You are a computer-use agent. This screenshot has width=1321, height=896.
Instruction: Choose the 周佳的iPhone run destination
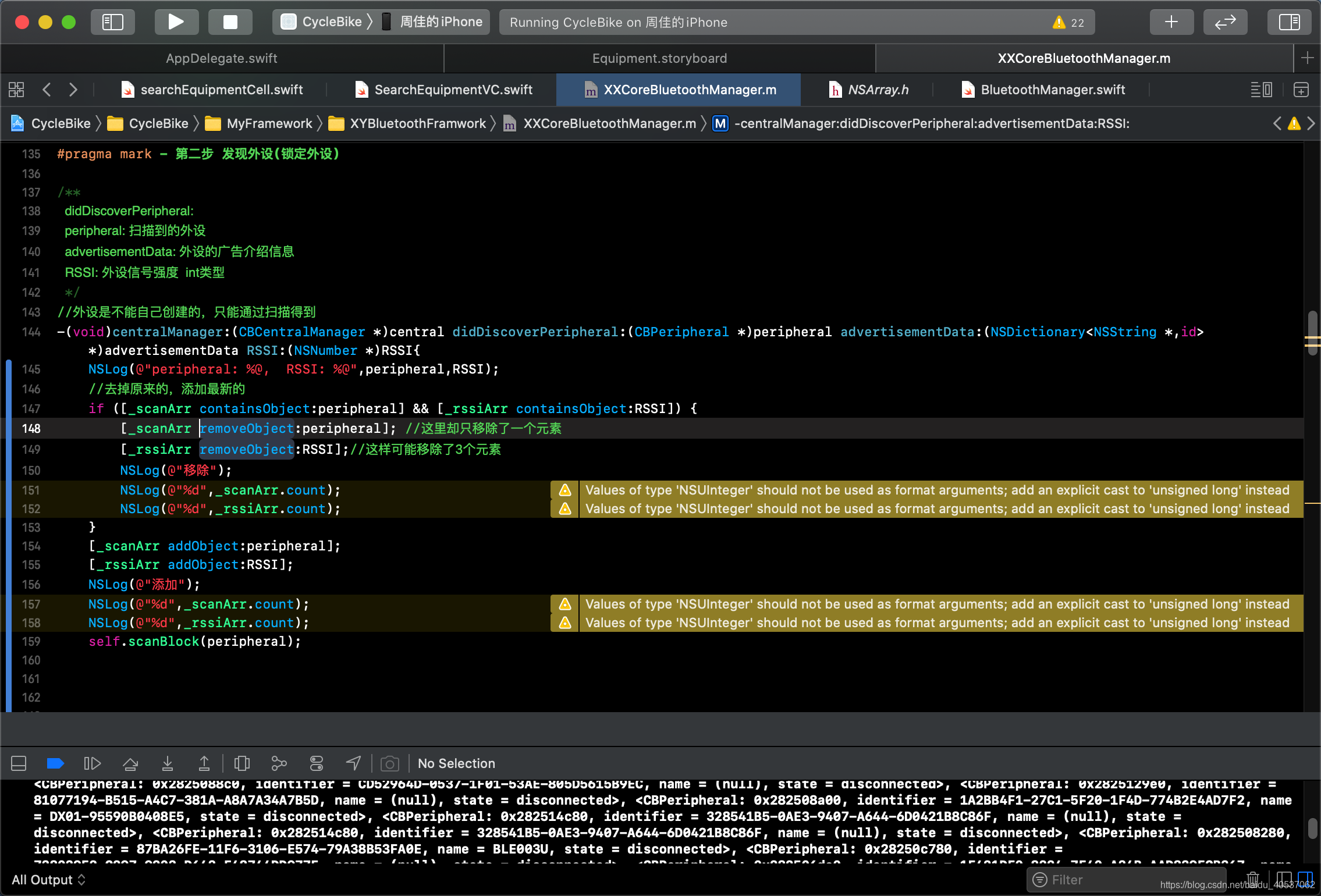(434, 22)
